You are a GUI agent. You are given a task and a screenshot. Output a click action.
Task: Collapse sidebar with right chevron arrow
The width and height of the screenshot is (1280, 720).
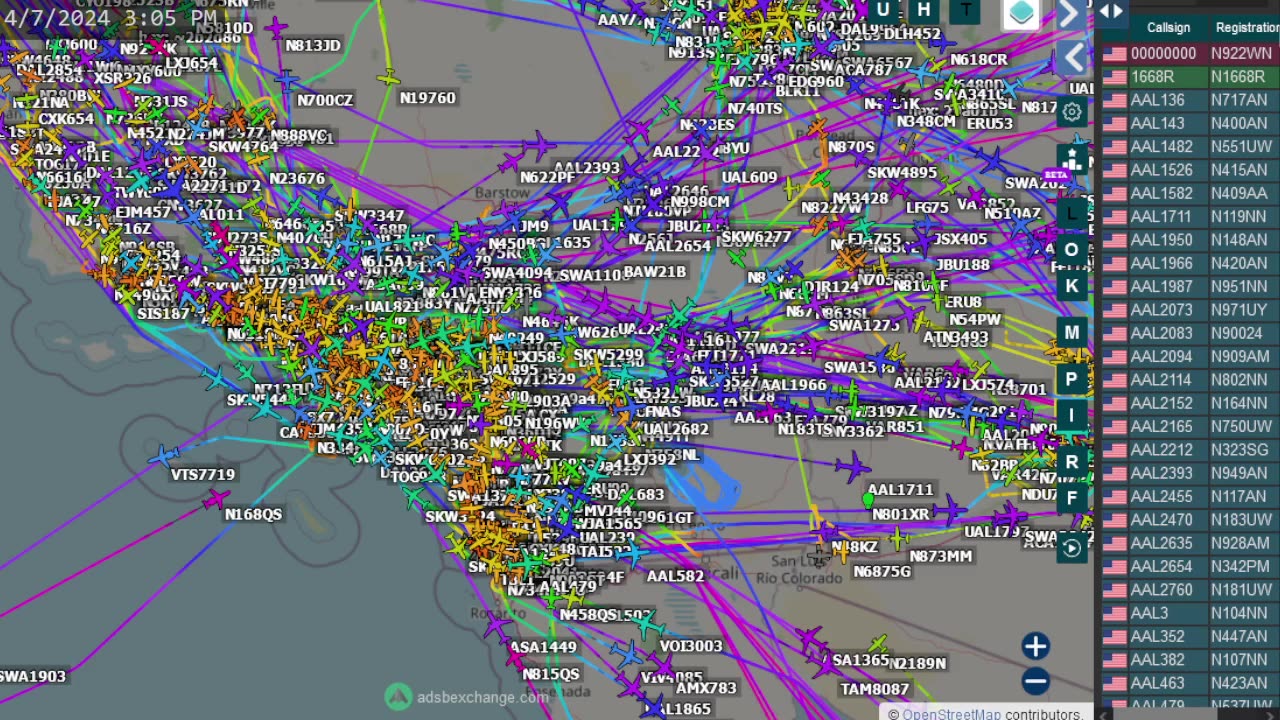pyautogui.click(x=1068, y=13)
